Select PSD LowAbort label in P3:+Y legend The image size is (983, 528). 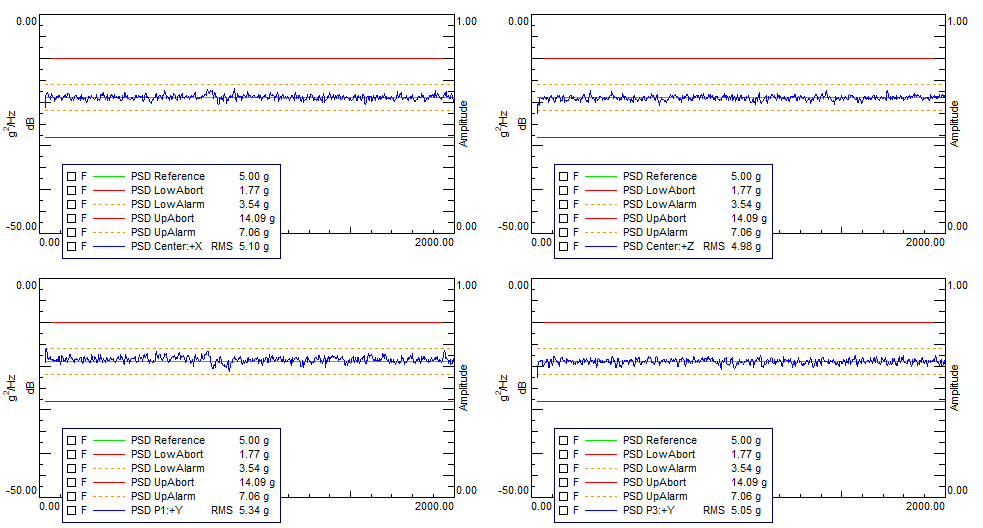(x=659, y=454)
